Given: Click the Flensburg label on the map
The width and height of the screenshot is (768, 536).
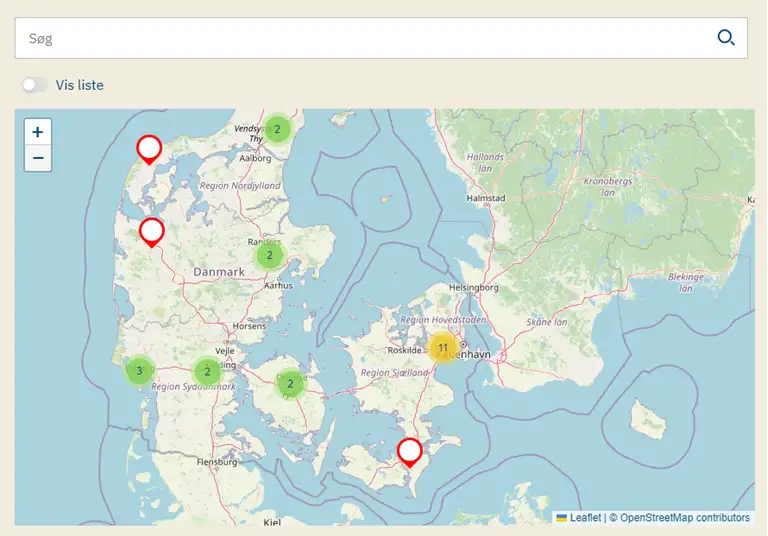Looking at the screenshot, I should [217, 462].
